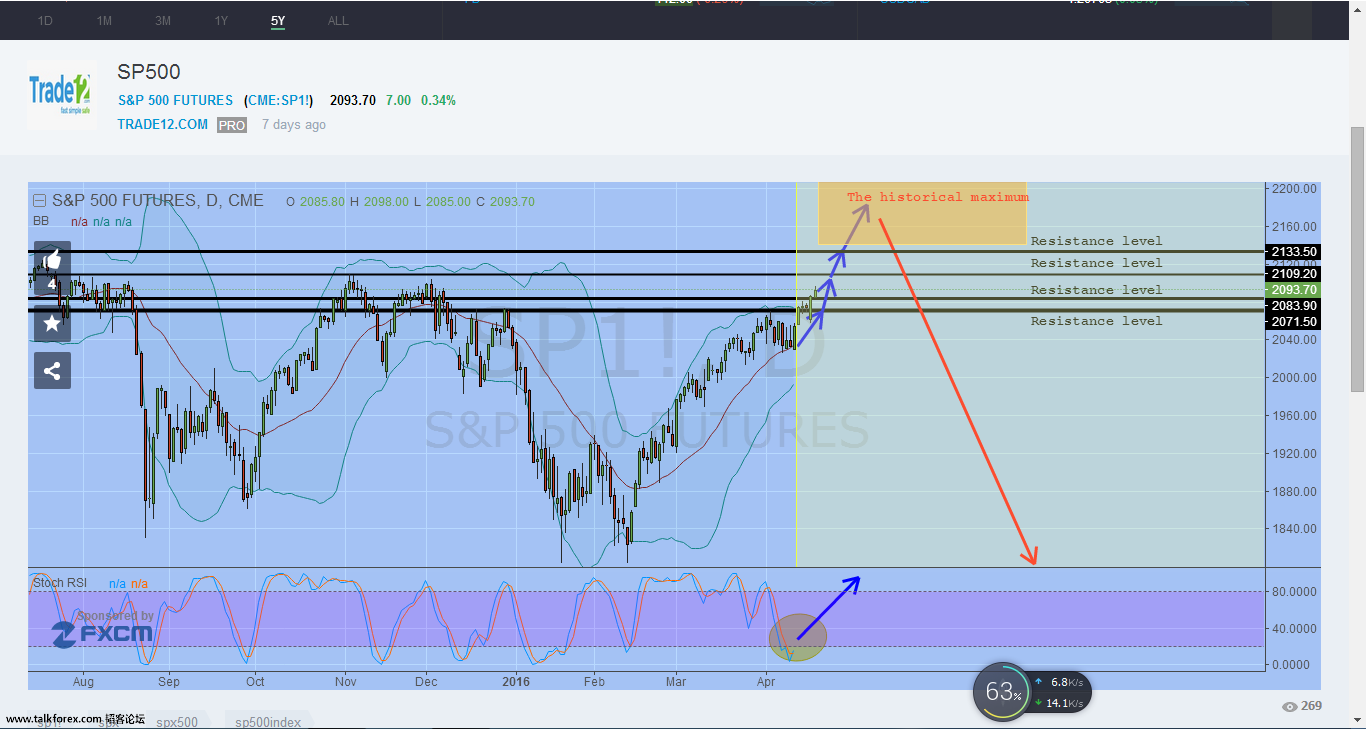Screen dimensions: 1366x729
Task: Show the ALL time range
Action: [x=338, y=20]
